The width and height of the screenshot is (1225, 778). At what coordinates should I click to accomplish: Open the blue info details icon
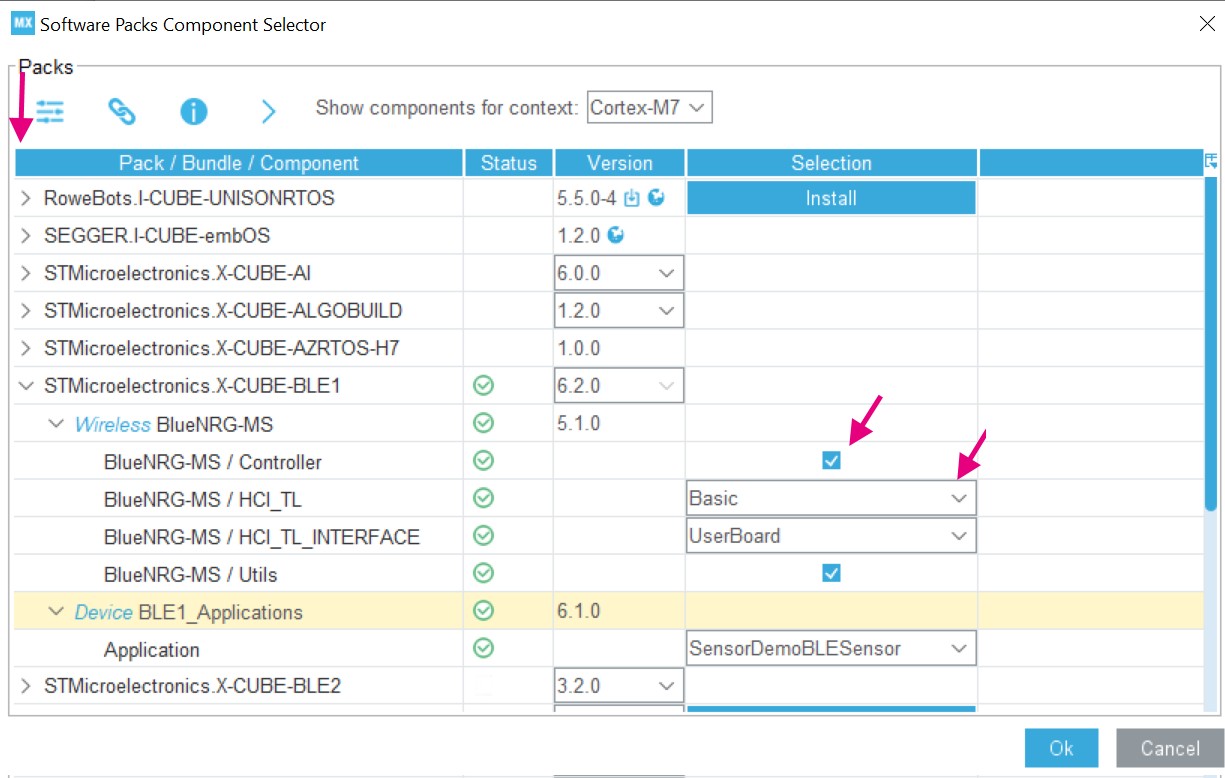coord(194,111)
